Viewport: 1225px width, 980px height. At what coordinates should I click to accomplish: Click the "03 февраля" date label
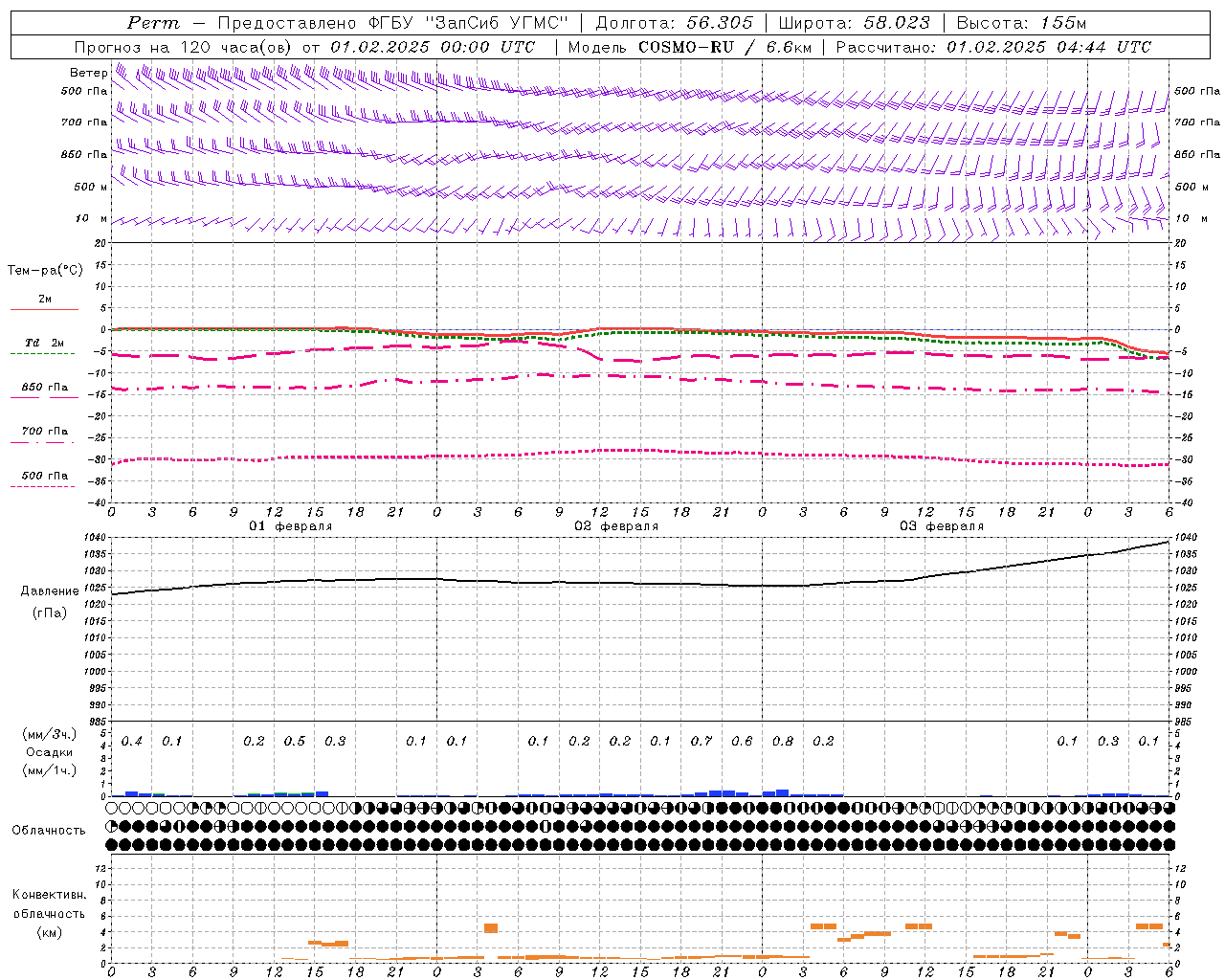click(942, 526)
